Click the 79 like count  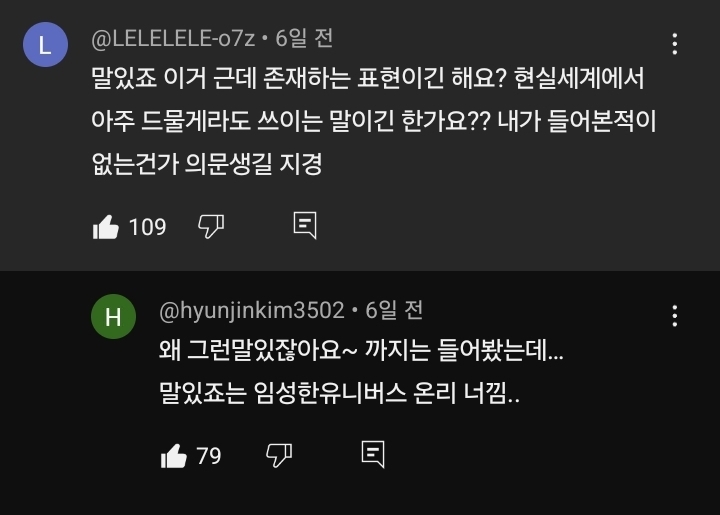tap(208, 456)
